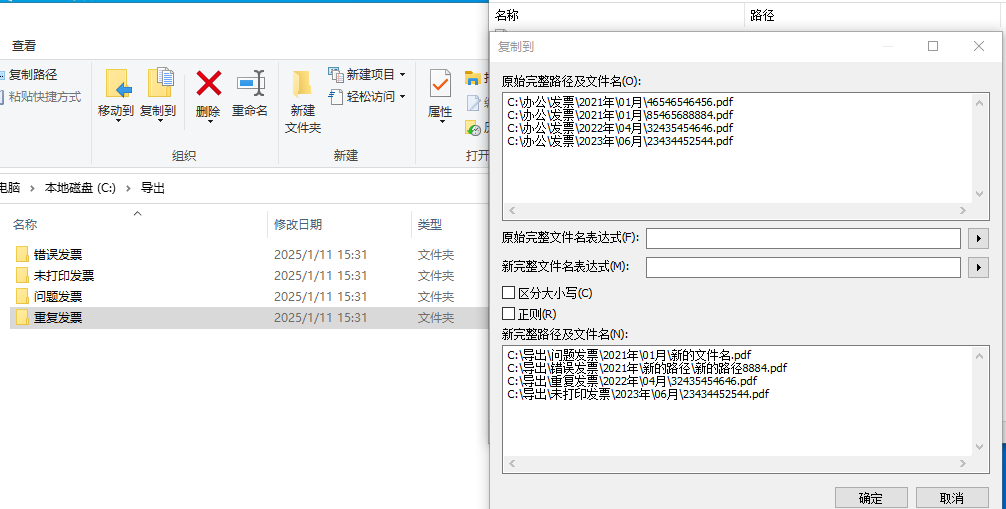Expand breadcrumb chevron before 本地磁盘 (C:)

[32, 188]
